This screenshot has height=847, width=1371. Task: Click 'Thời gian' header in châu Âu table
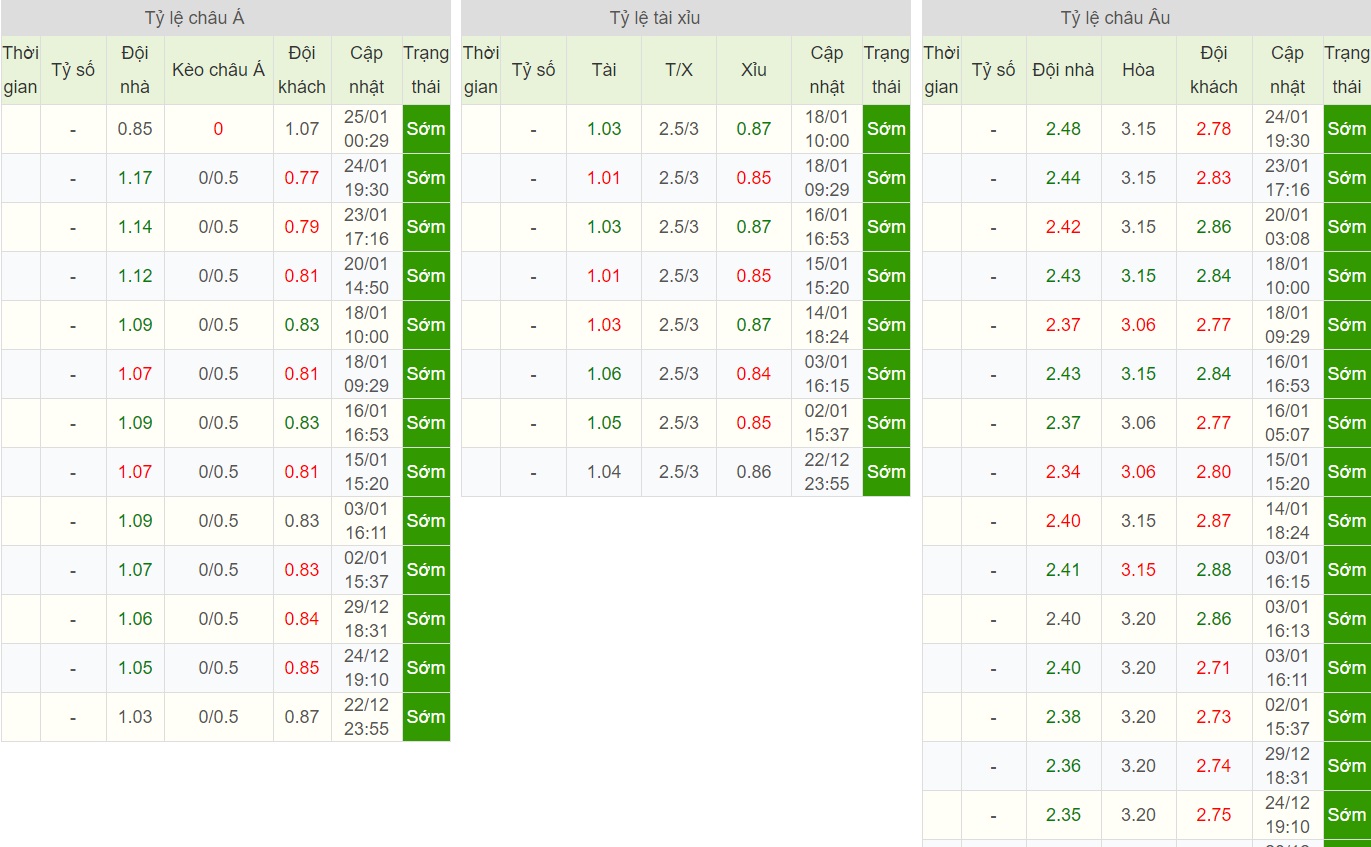(941, 70)
